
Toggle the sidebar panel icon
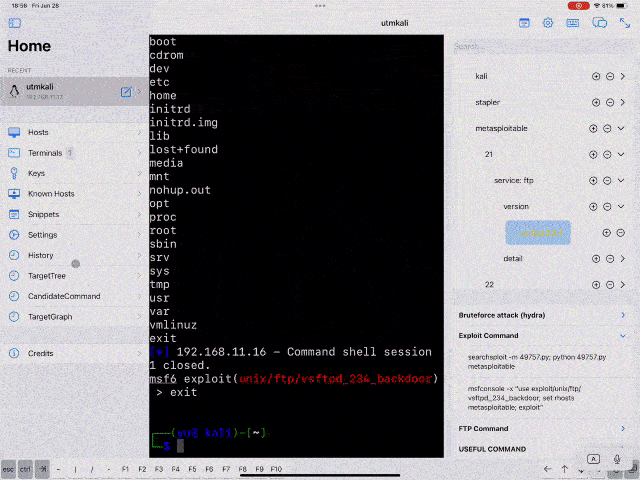click(x=14, y=23)
